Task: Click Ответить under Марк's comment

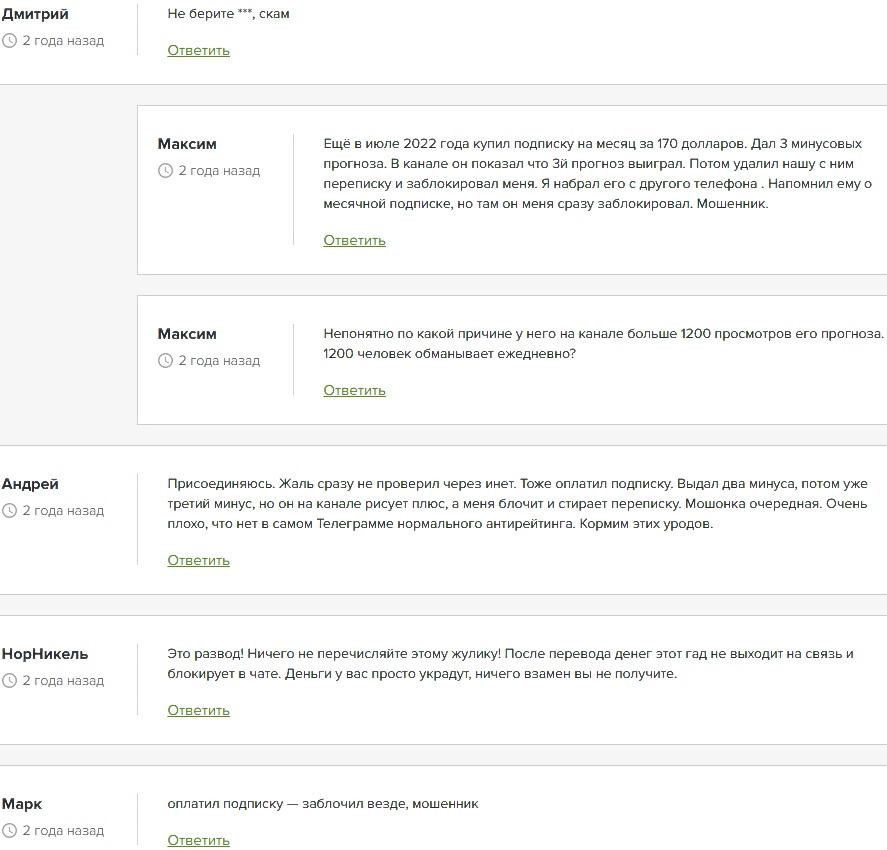Action: (198, 840)
